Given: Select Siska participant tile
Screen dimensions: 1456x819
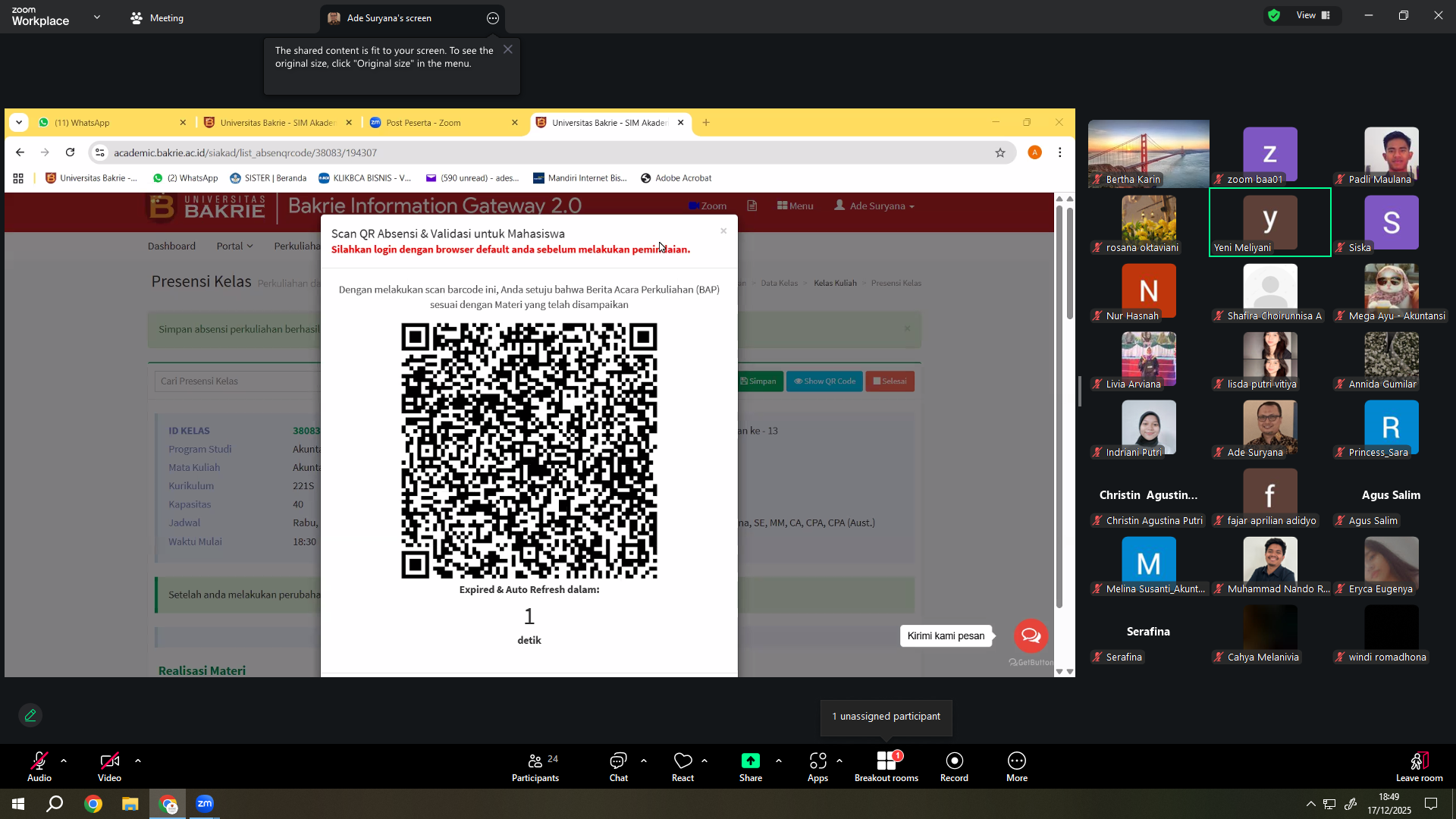Looking at the screenshot, I should coord(1392,222).
